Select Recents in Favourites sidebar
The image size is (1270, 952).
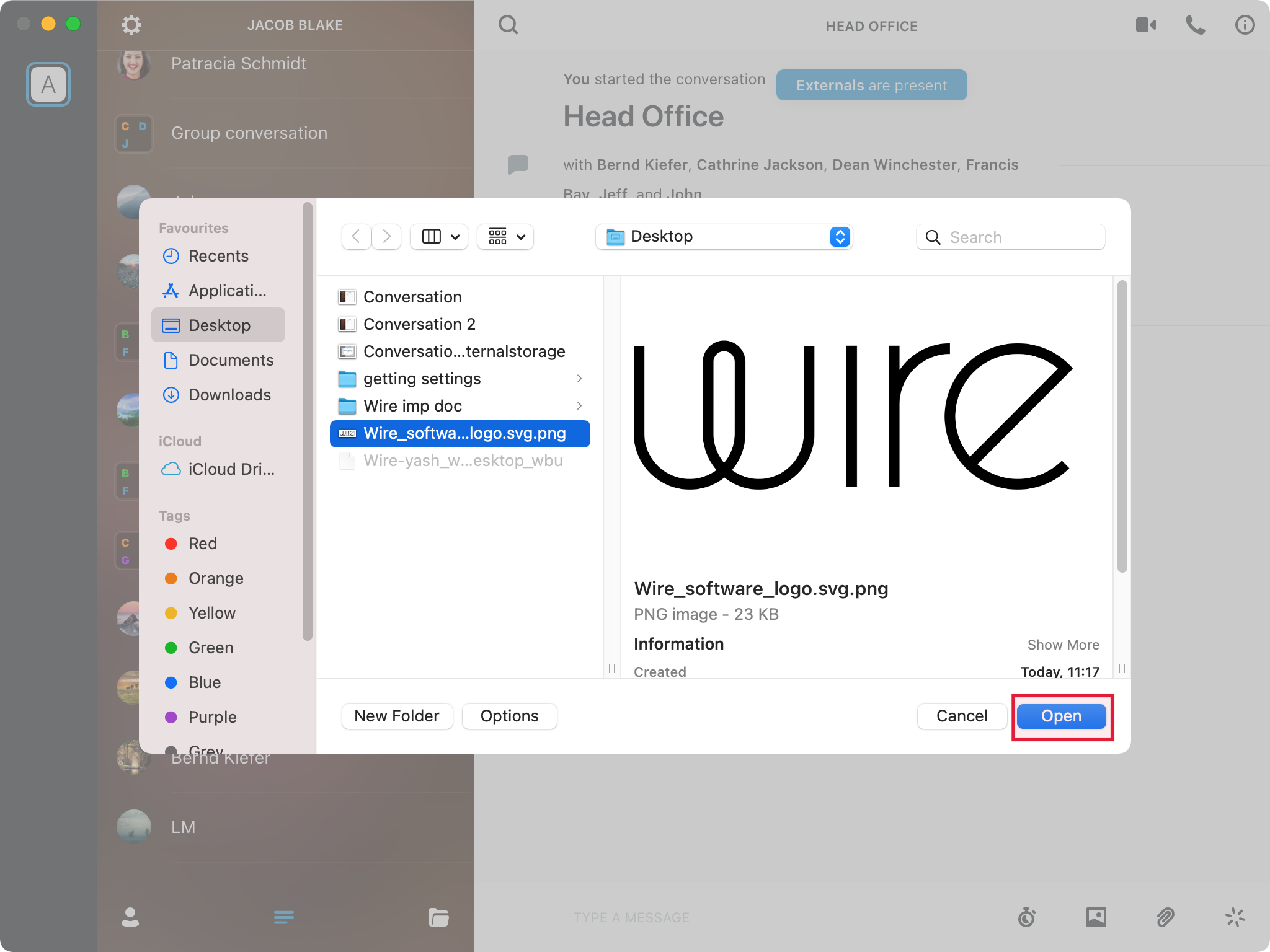click(x=218, y=256)
